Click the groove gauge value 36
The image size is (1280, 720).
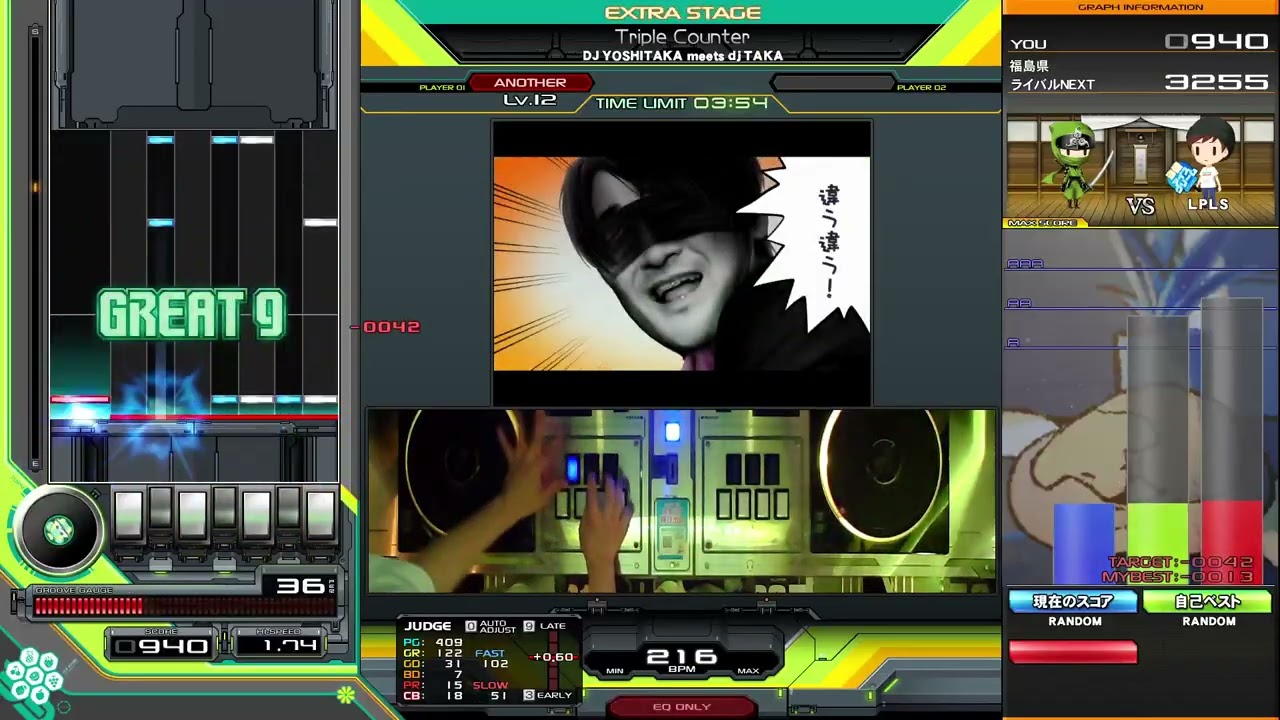coord(300,586)
